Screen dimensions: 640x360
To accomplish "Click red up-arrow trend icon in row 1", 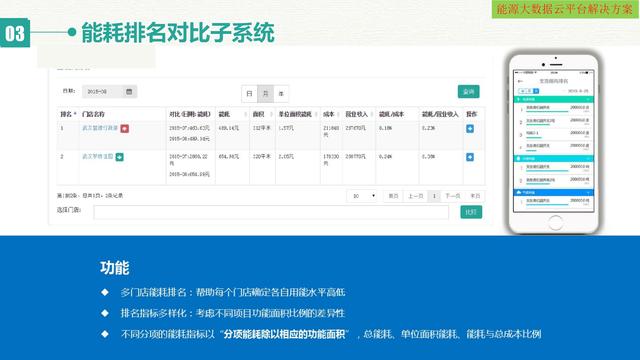I will point(124,129).
